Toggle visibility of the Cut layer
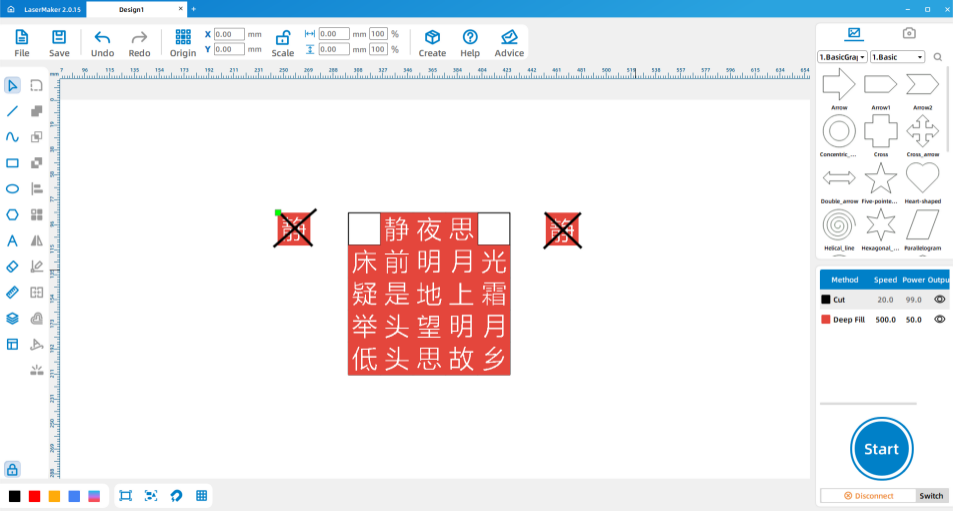The image size is (953, 512). tap(940, 299)
